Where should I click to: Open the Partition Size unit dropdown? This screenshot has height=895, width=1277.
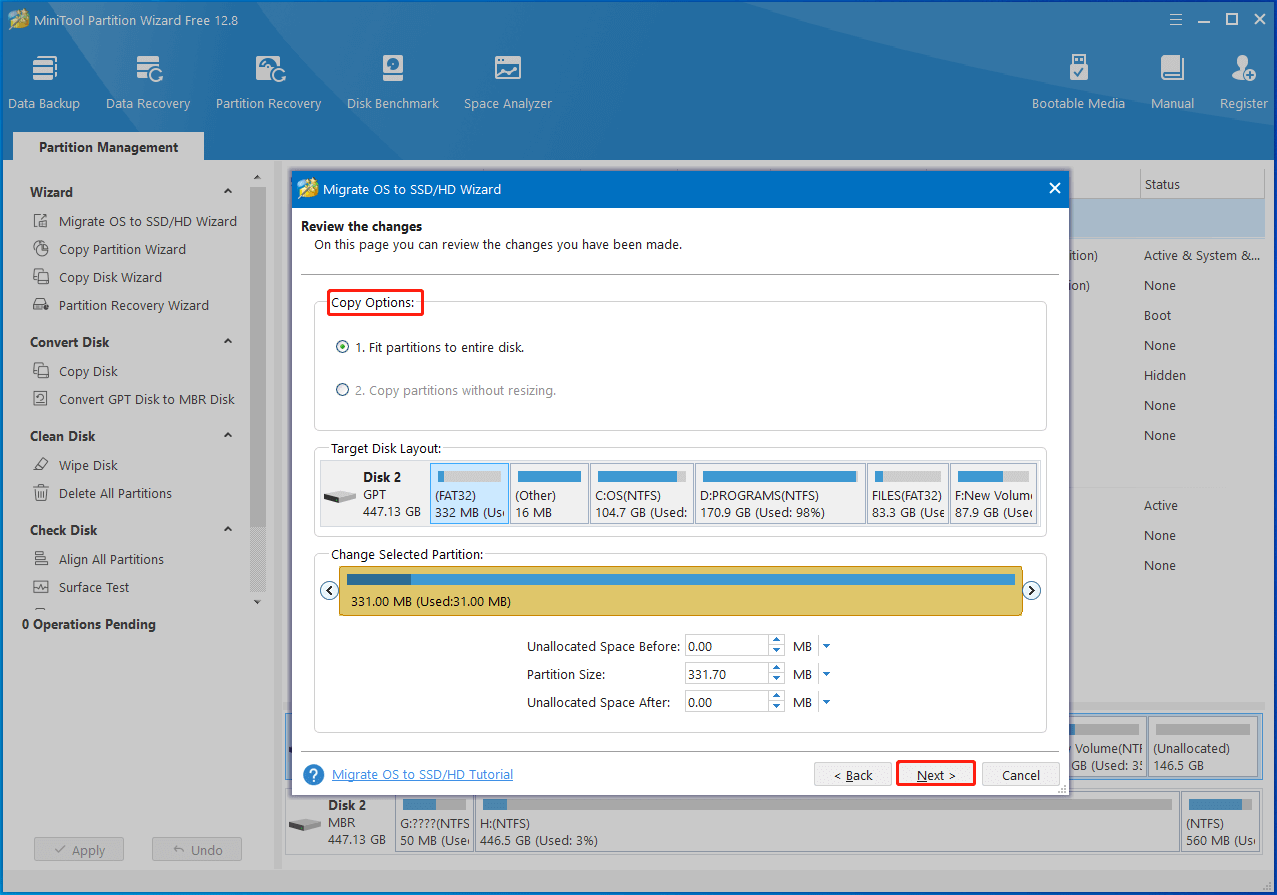(x=826, y=673)
